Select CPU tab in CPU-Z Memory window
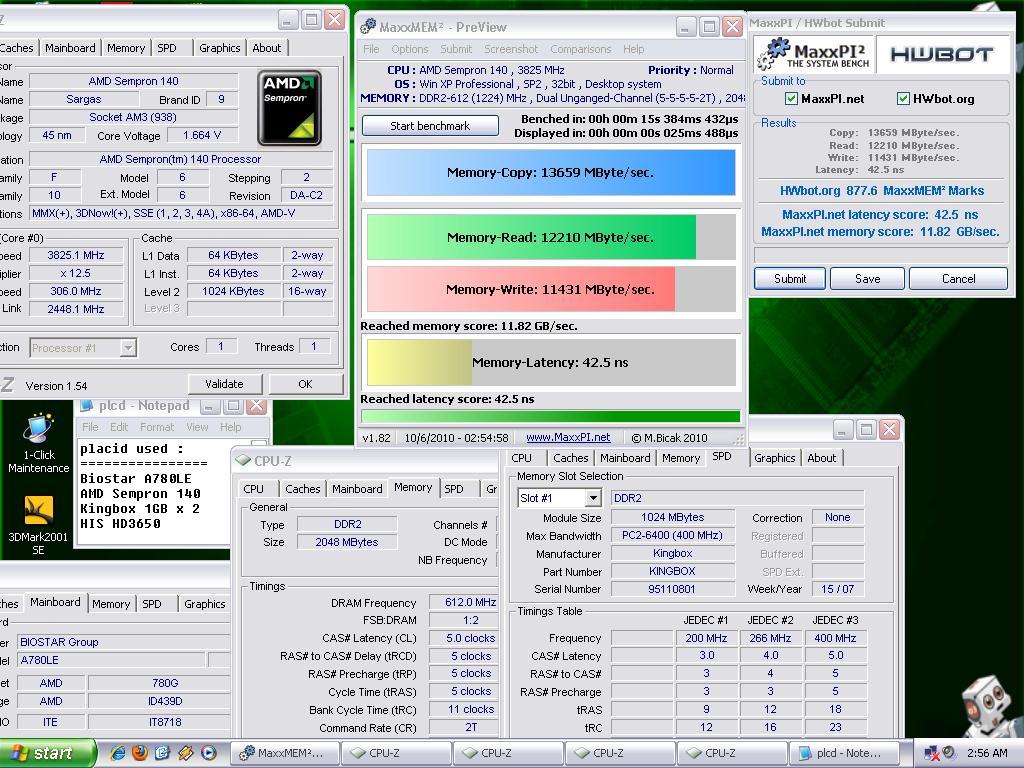Screen dimensions: 1024x768 click(253, 488)
